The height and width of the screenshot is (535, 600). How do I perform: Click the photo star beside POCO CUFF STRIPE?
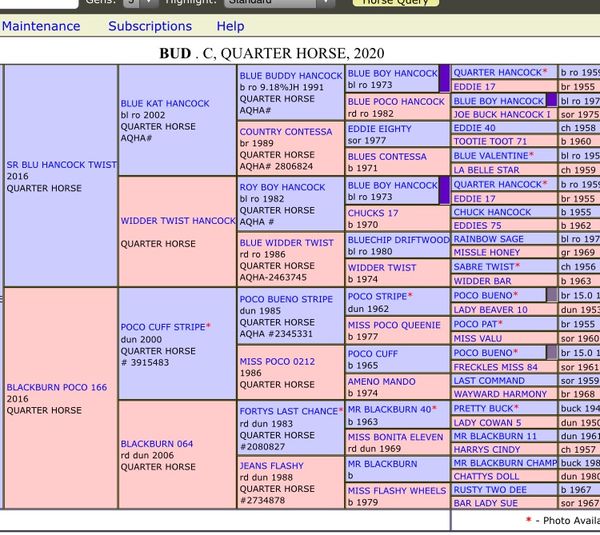209,326
